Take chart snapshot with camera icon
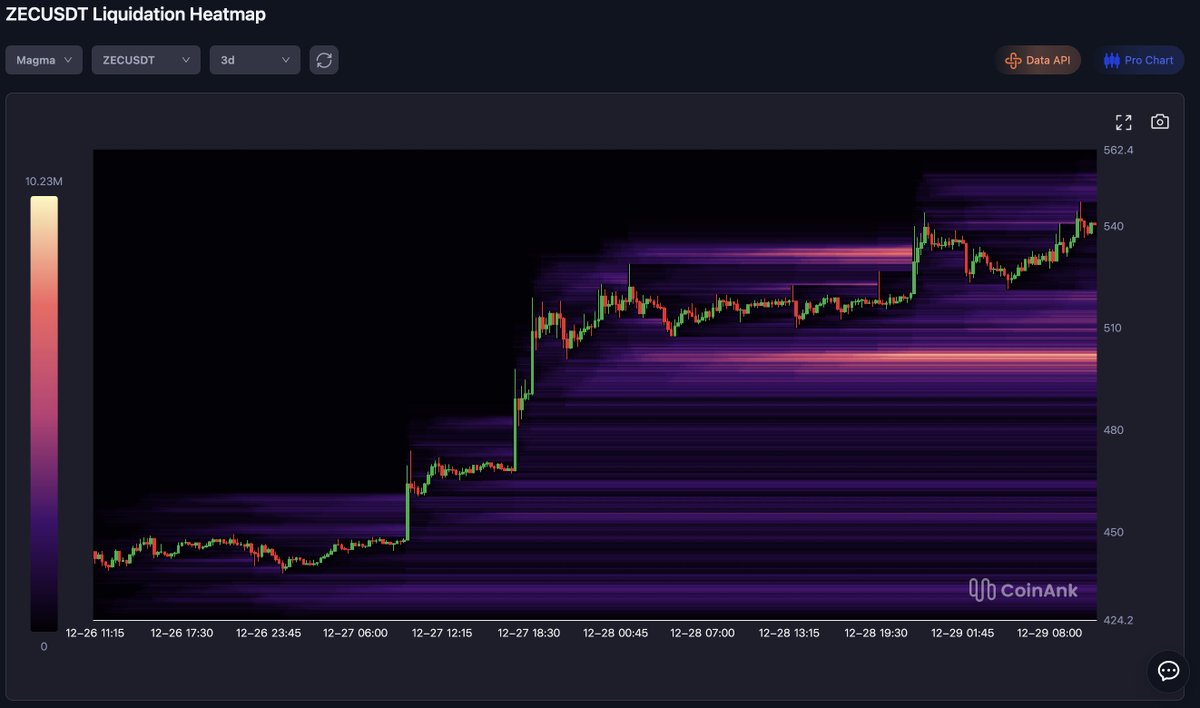Viewport: 1200px width, 708px height. tap(1160, 122)
